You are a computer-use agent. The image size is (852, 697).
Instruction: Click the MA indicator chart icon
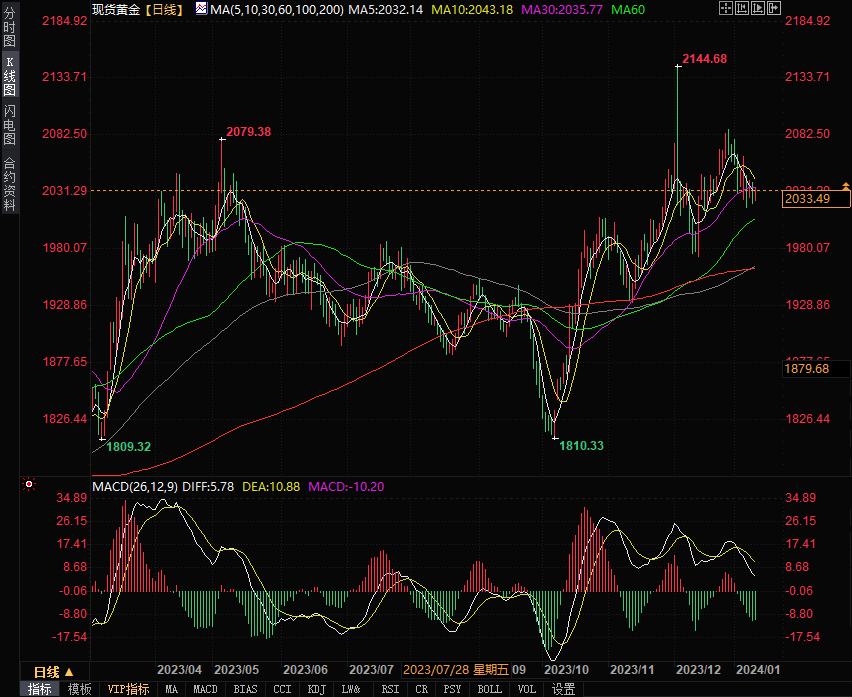(x=201, y=9)
